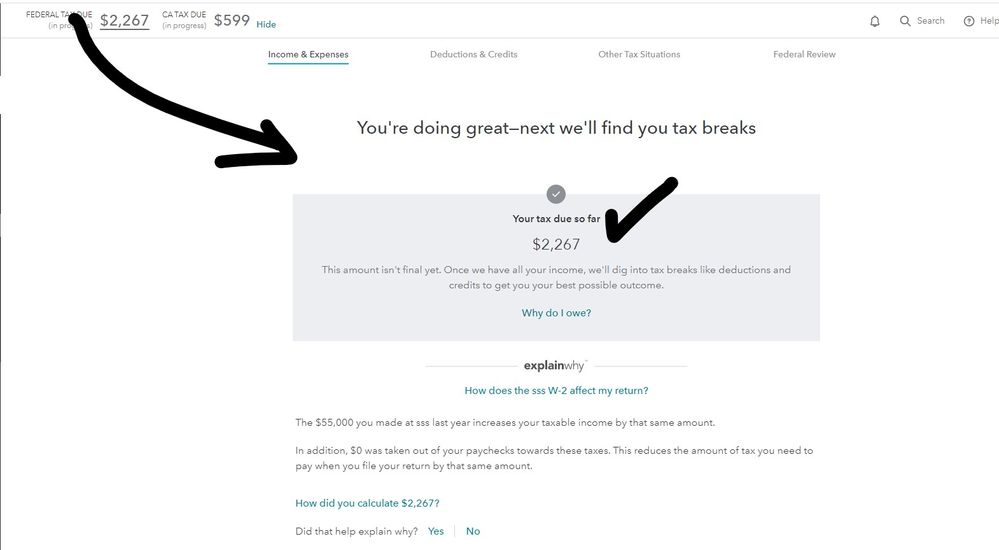The height and width of the screenshot is (550, 999).
Task: Click the magnifying glass search icon
Action: pos(905,21)
